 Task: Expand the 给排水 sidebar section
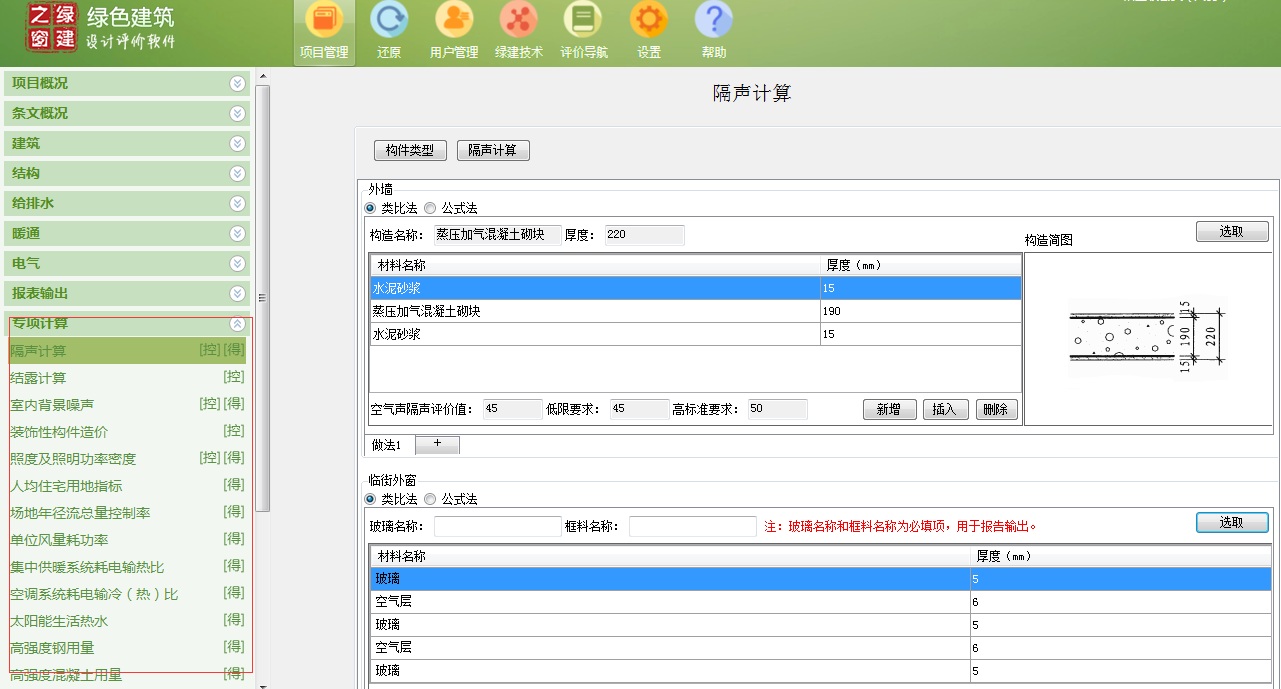pyautogui.click(x=237, y=204)
